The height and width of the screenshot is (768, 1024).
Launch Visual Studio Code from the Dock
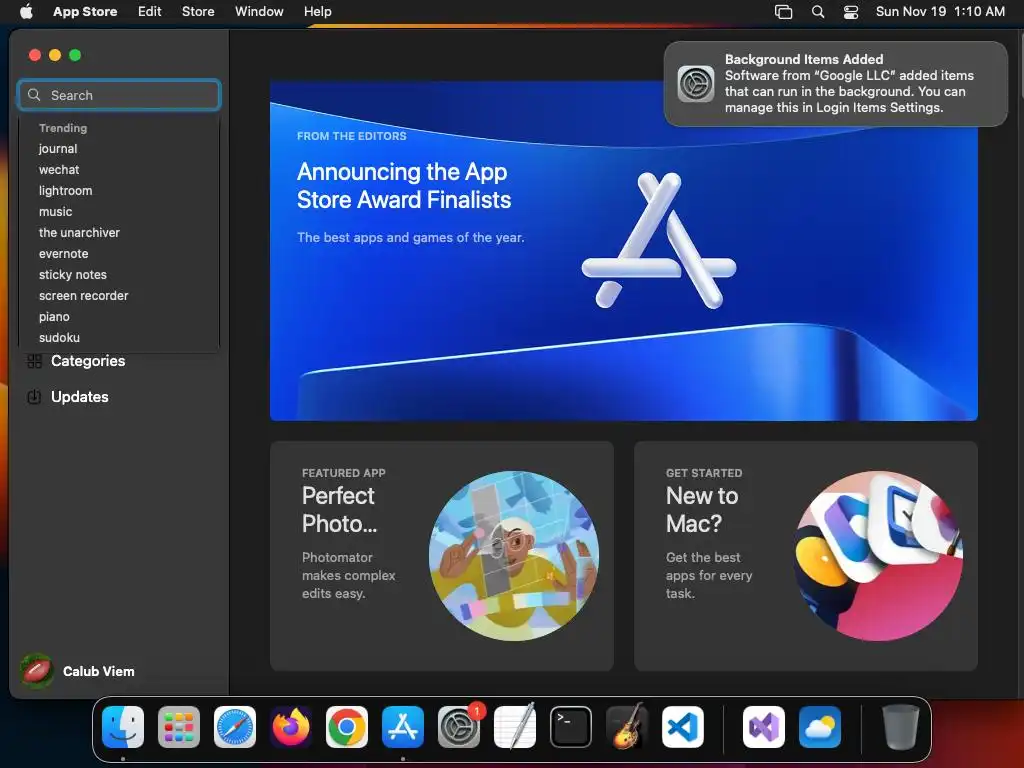pyautogui.click(x=682, y=727)
